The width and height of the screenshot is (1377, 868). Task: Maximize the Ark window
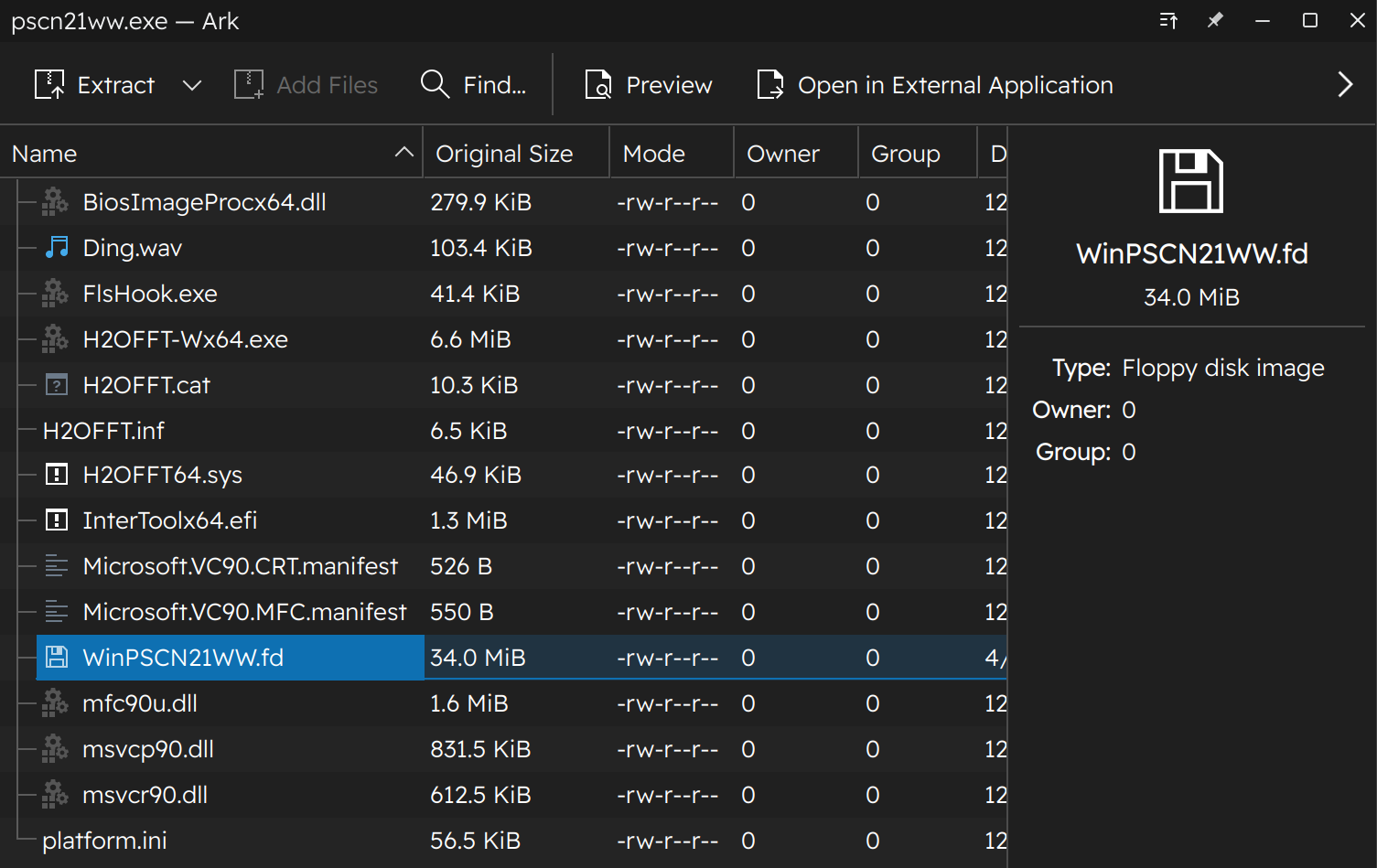(1310, 20)
